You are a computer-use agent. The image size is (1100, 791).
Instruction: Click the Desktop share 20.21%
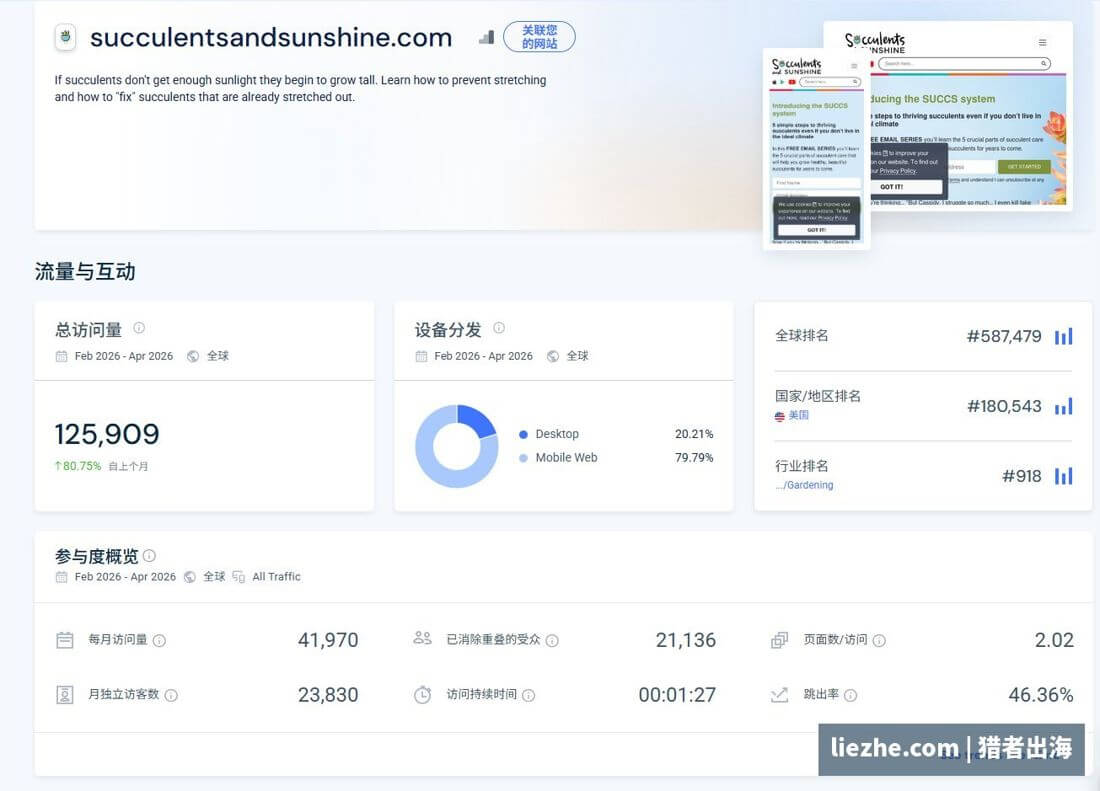tap(694, 434)
